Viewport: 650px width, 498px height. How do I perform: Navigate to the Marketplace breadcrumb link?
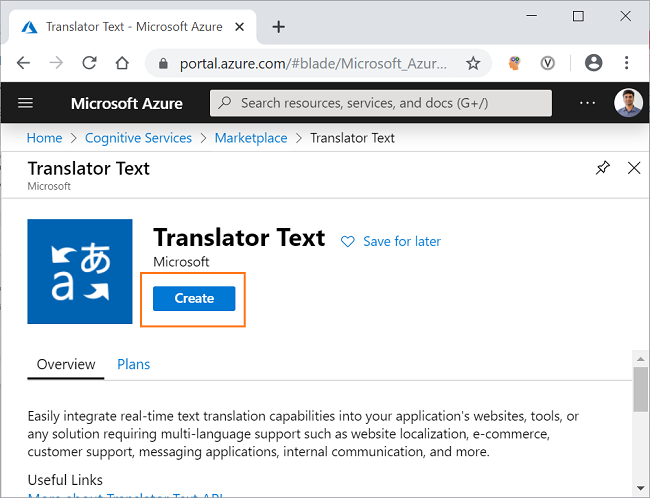pos(251,138)
